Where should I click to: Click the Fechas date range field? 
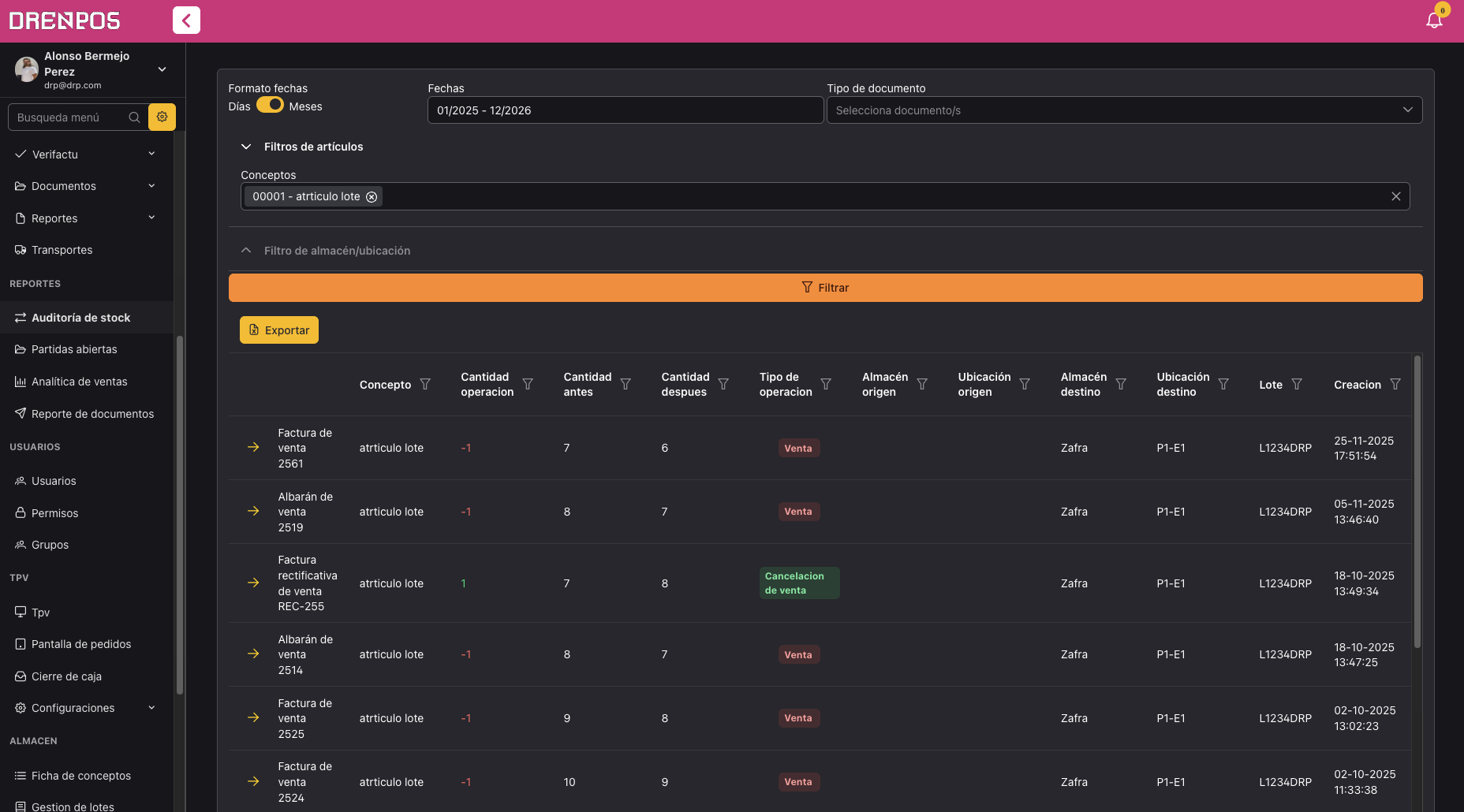(x=625, y=110)
